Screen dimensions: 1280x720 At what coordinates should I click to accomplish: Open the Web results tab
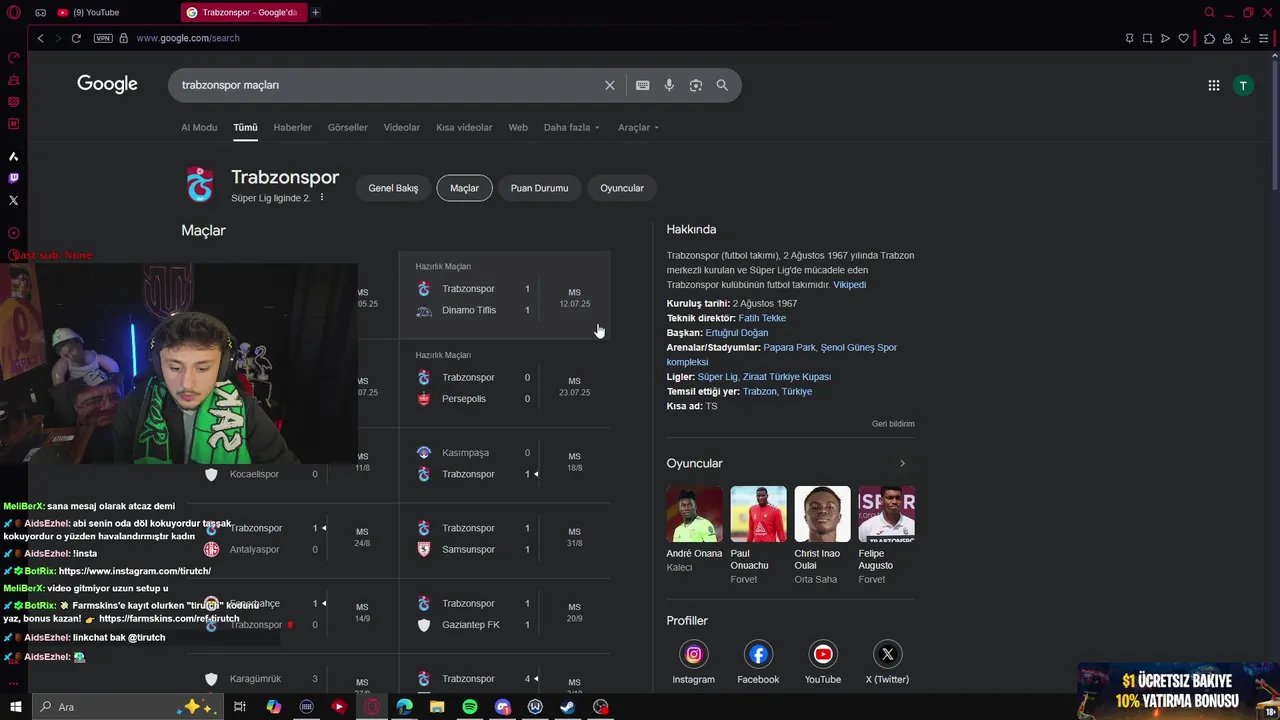pyautogui.click(x=518, y=127)
